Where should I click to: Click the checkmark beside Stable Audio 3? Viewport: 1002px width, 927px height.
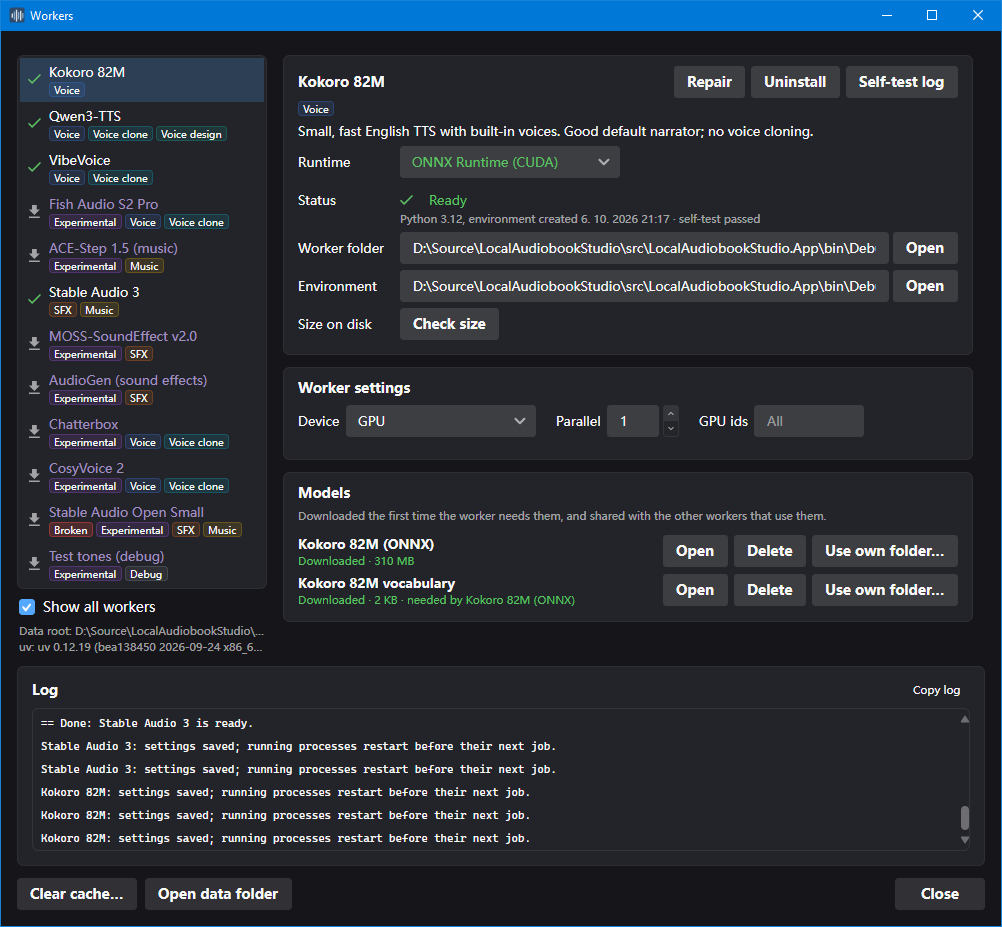35,300
